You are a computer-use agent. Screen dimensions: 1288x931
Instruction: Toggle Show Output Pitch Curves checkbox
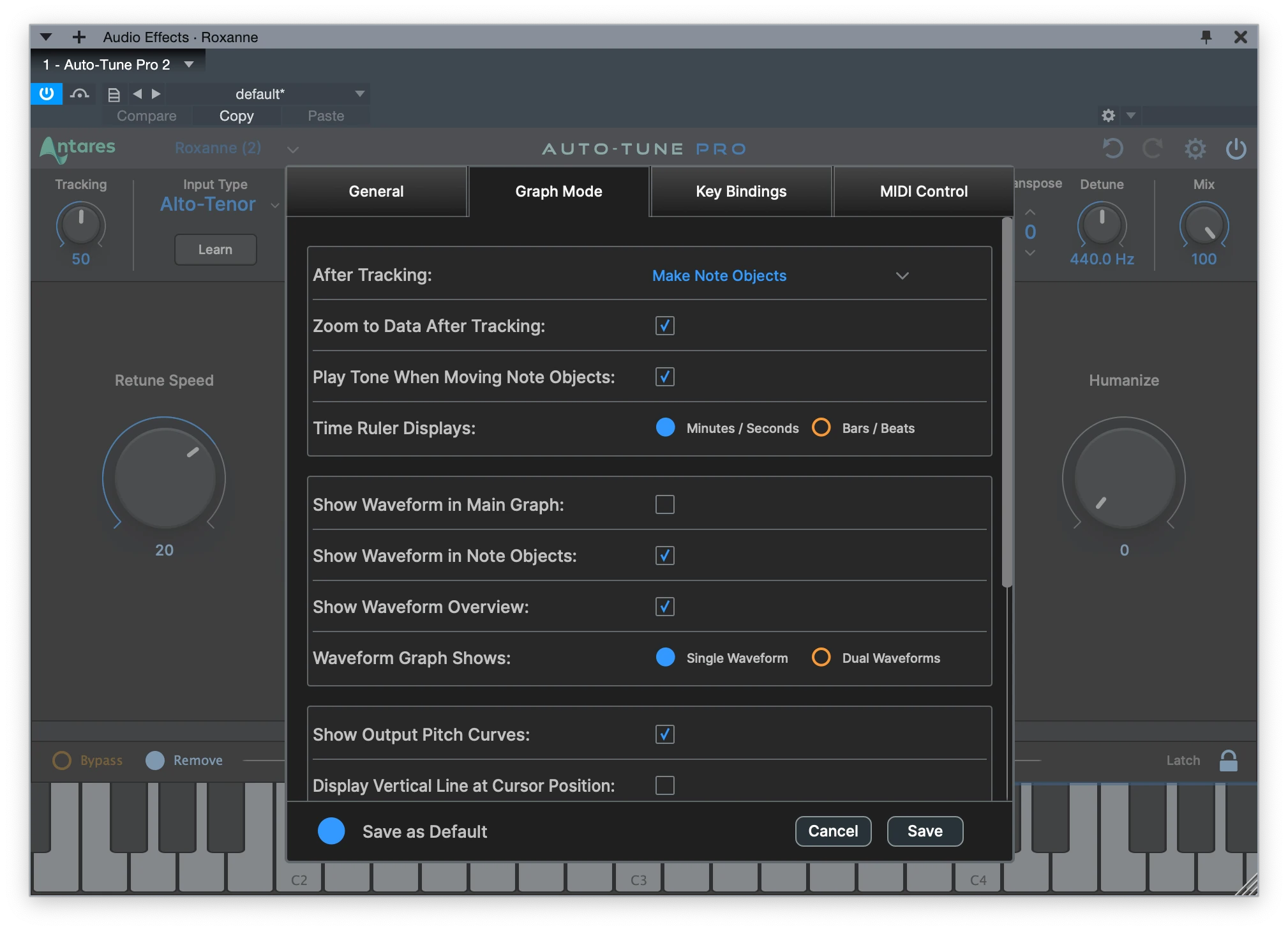click(665, 734)
